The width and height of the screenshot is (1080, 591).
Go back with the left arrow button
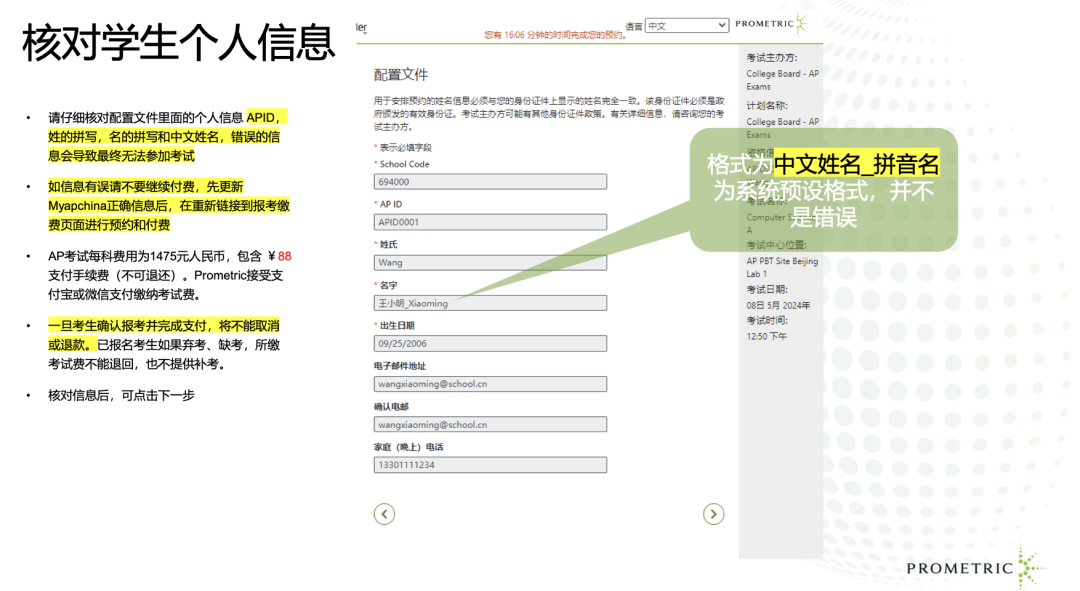(x=384, y=514)
